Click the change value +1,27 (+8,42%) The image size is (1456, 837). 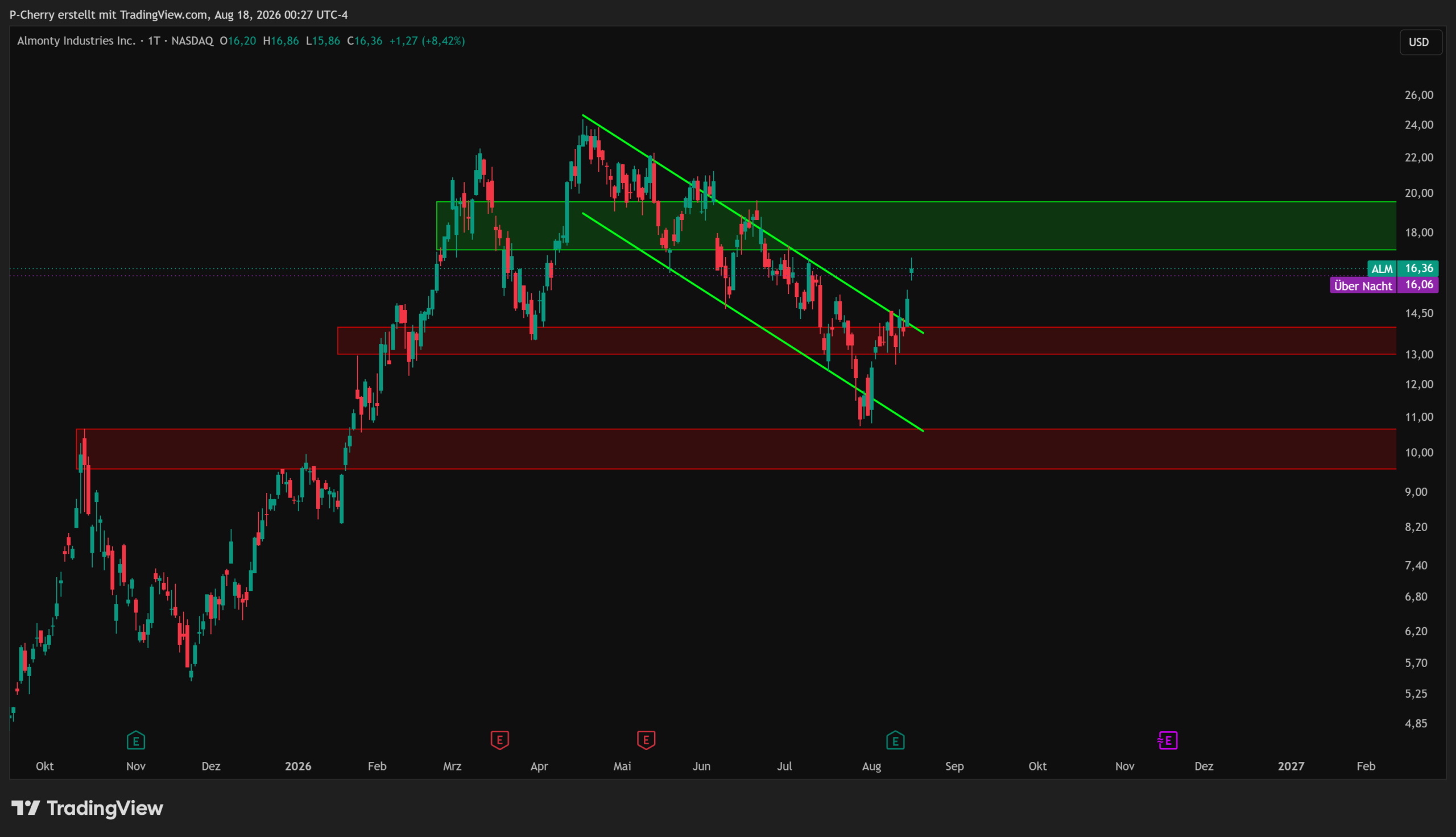click(x=427, y=41)
